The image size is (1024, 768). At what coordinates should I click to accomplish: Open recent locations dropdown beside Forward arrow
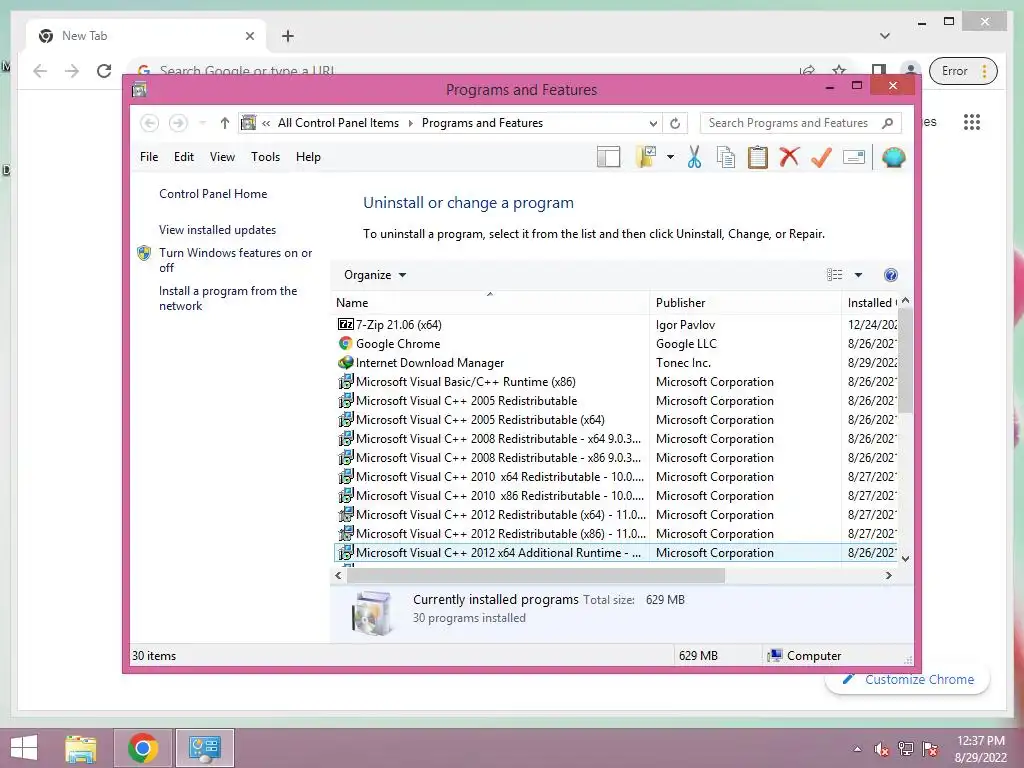202,123
